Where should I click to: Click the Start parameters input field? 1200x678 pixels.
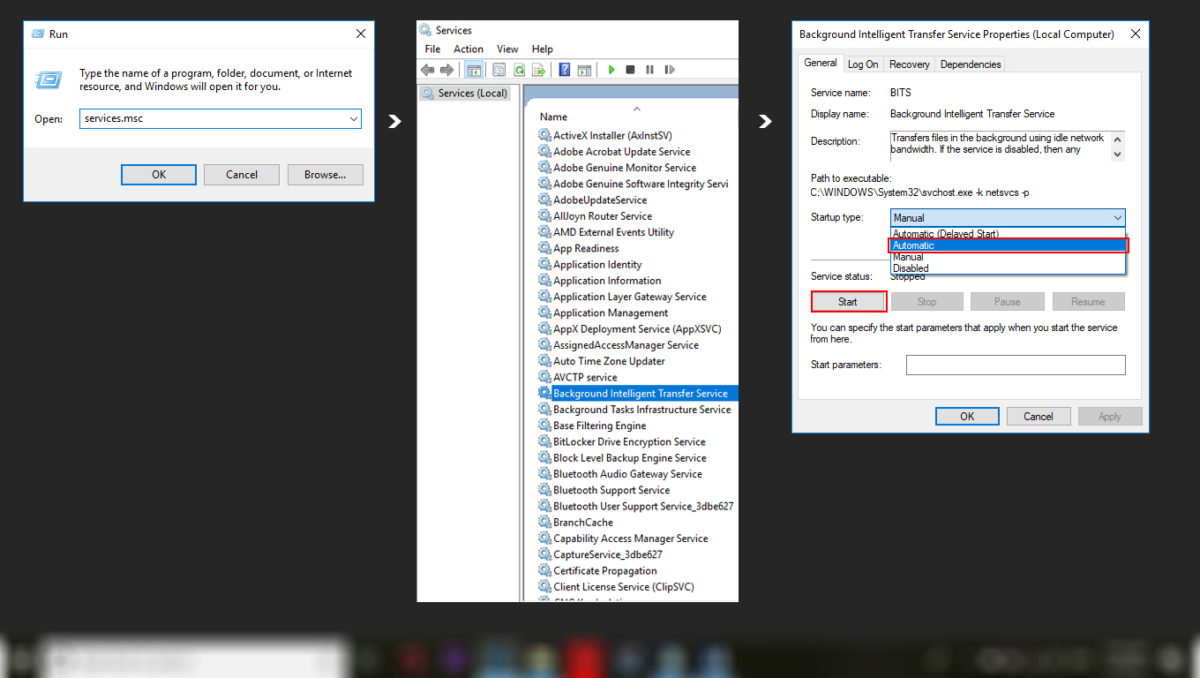(1015, 364)
